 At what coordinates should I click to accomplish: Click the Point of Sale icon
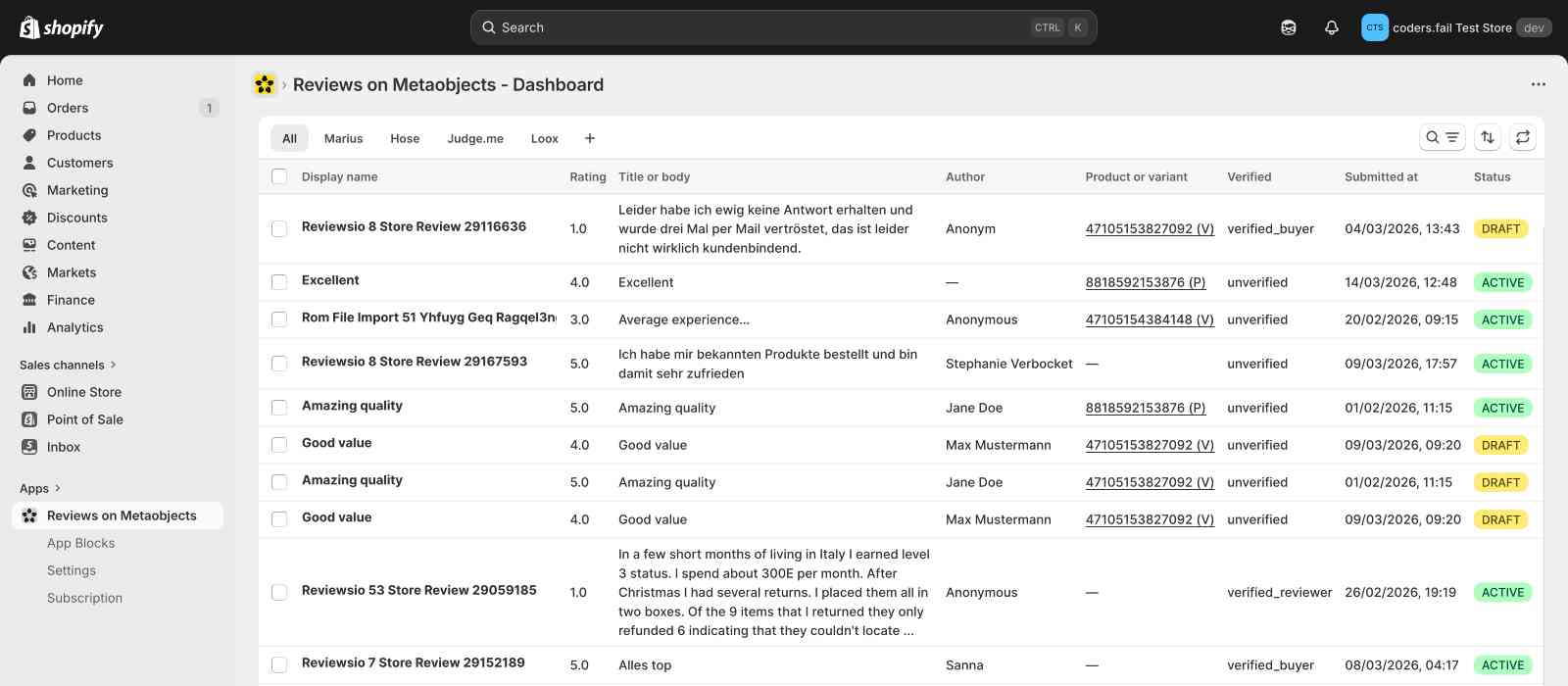(x=29, y=419)
